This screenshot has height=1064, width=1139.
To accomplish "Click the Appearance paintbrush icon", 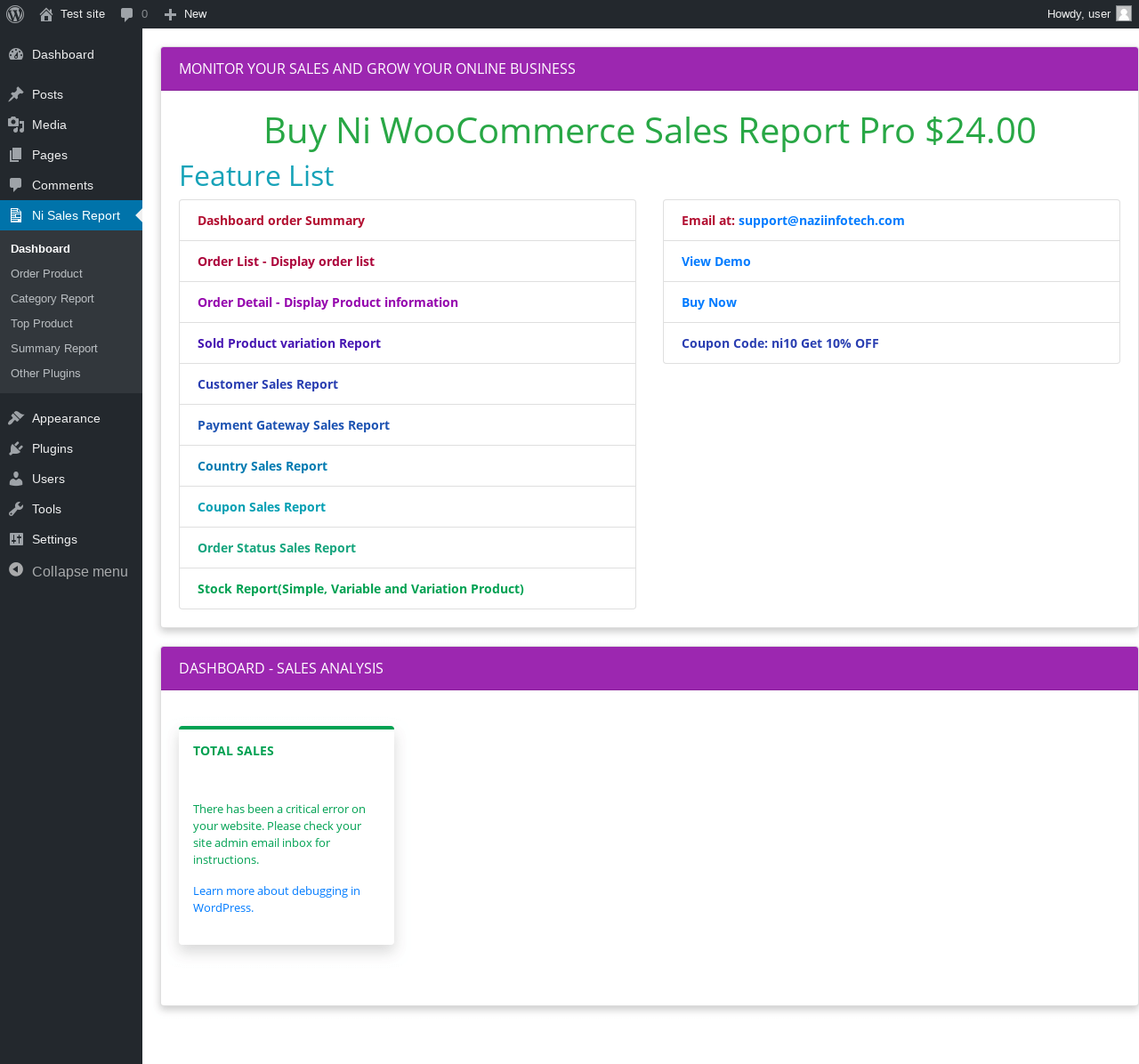I will [16, 418].
